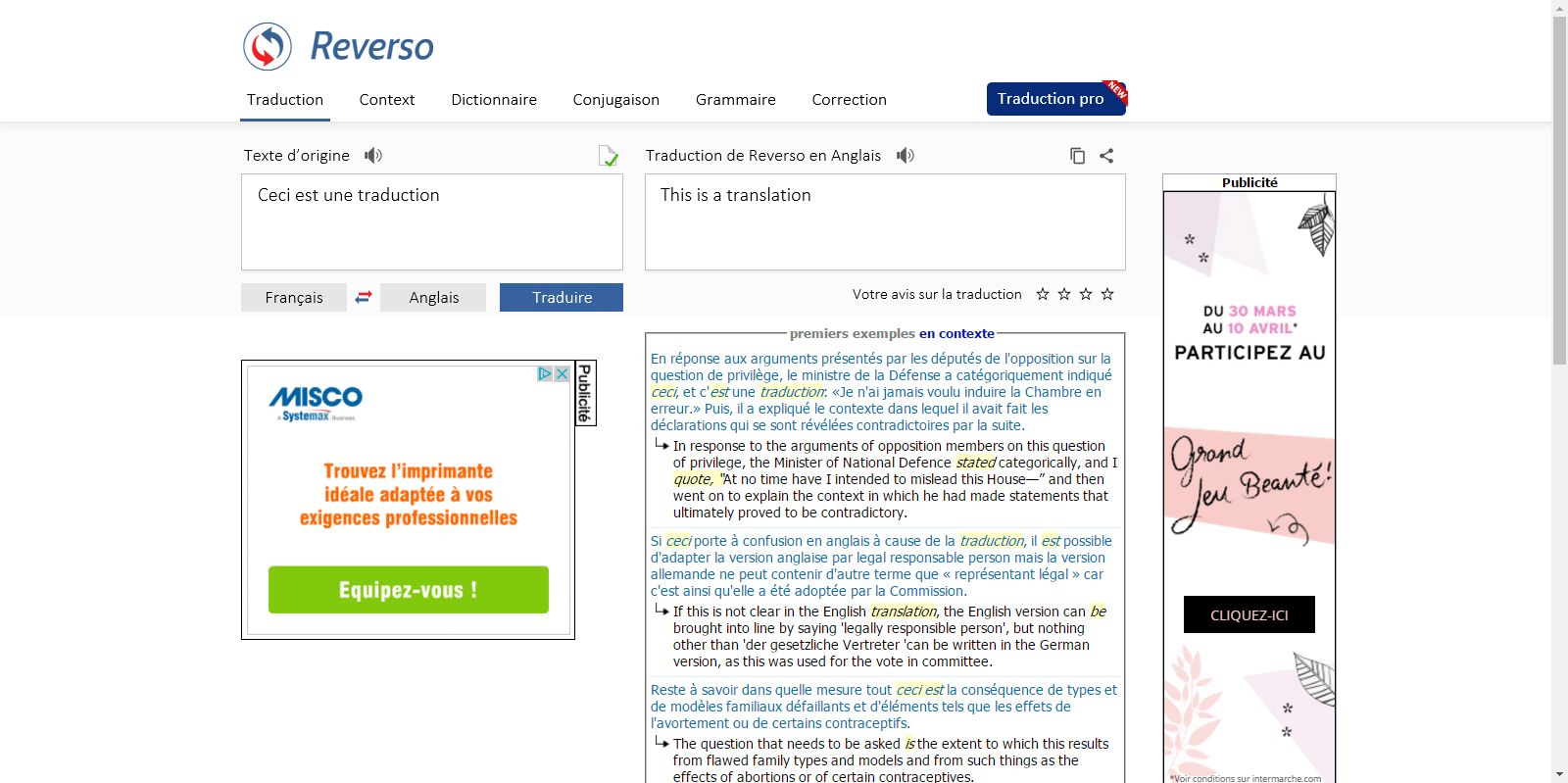Rate the translation four stars

point(1107,294)
